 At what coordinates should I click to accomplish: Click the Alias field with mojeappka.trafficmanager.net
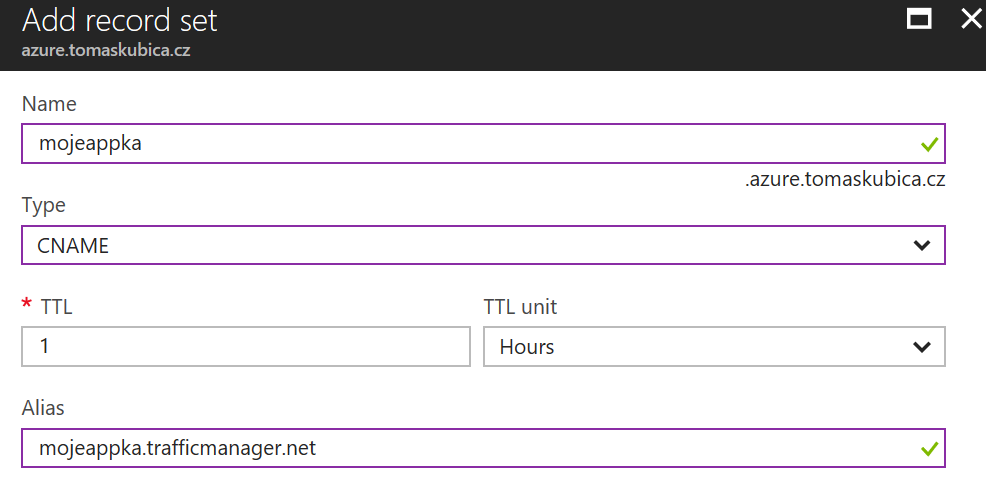[x=483, y=448]
